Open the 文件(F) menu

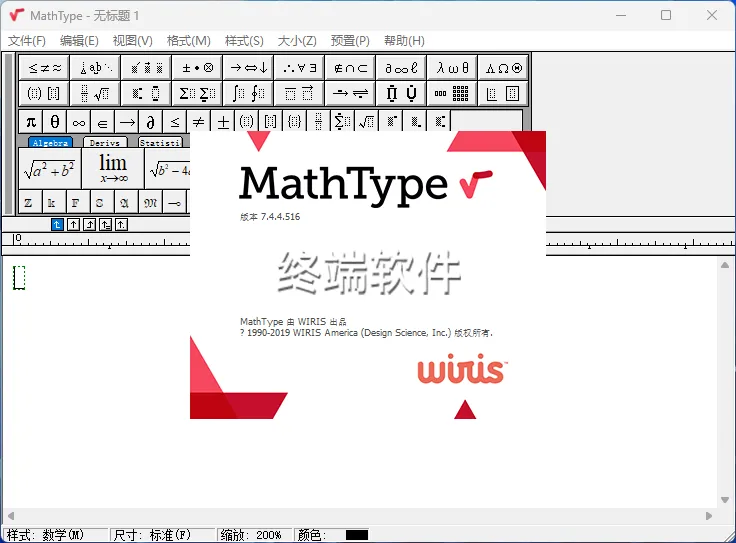tap(27, 41)
